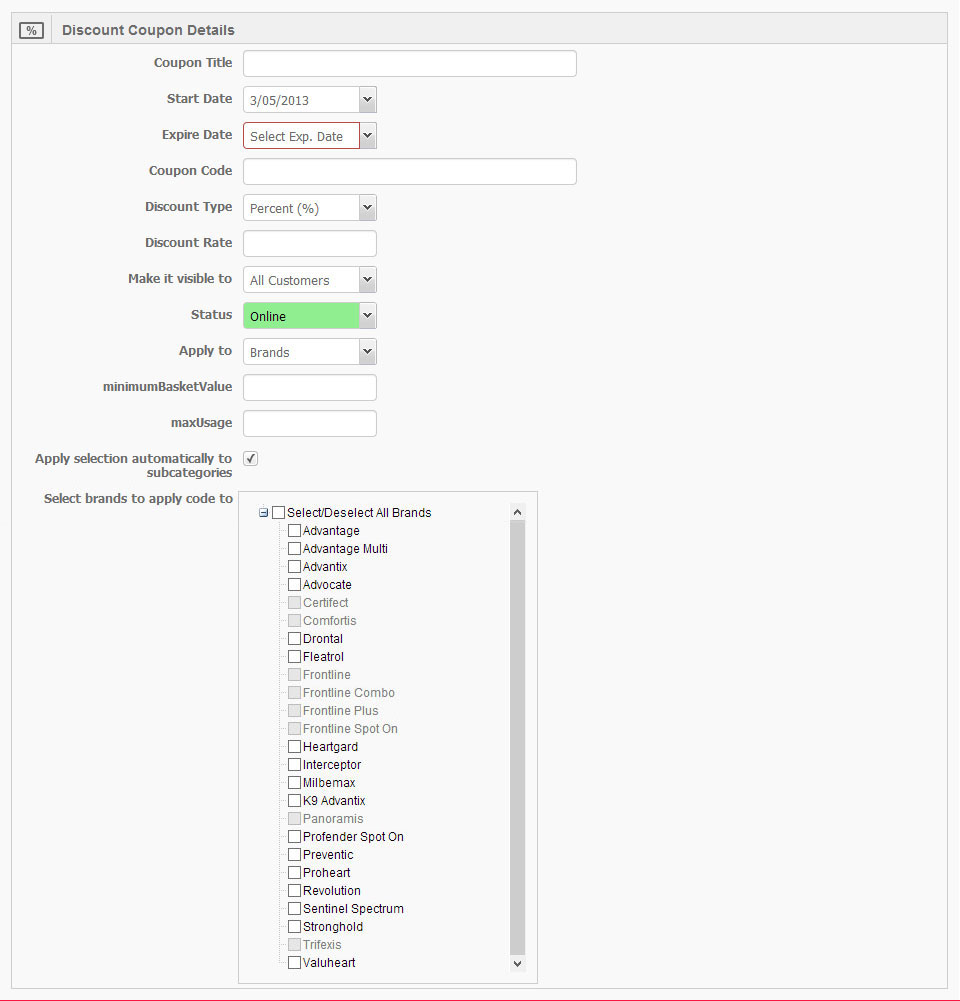Check the Fleatrol brand checkbox
This screenshot has height=1001, width=960.
pos(294,656)
